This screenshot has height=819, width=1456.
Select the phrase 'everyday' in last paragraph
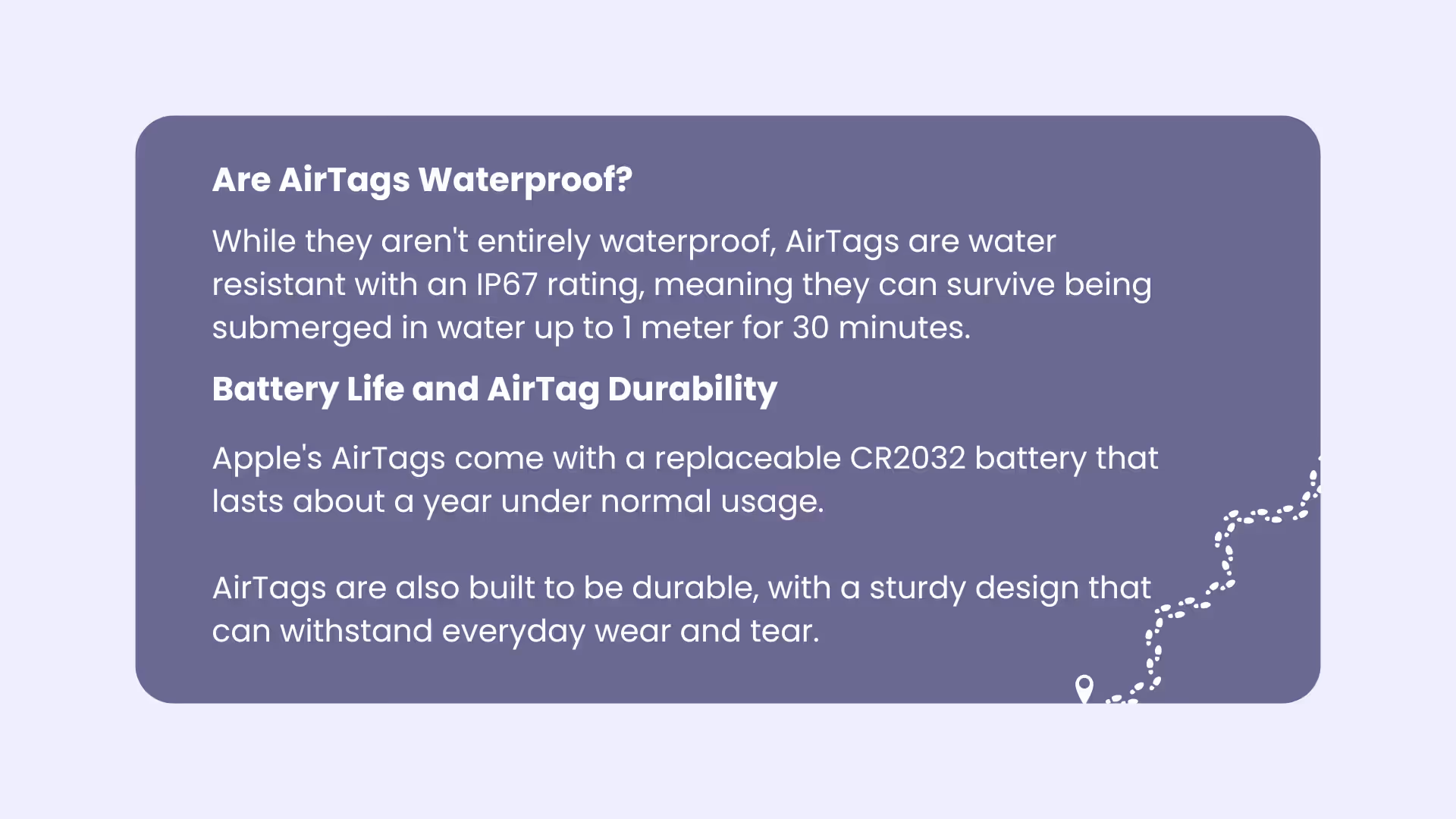[513, 632]
